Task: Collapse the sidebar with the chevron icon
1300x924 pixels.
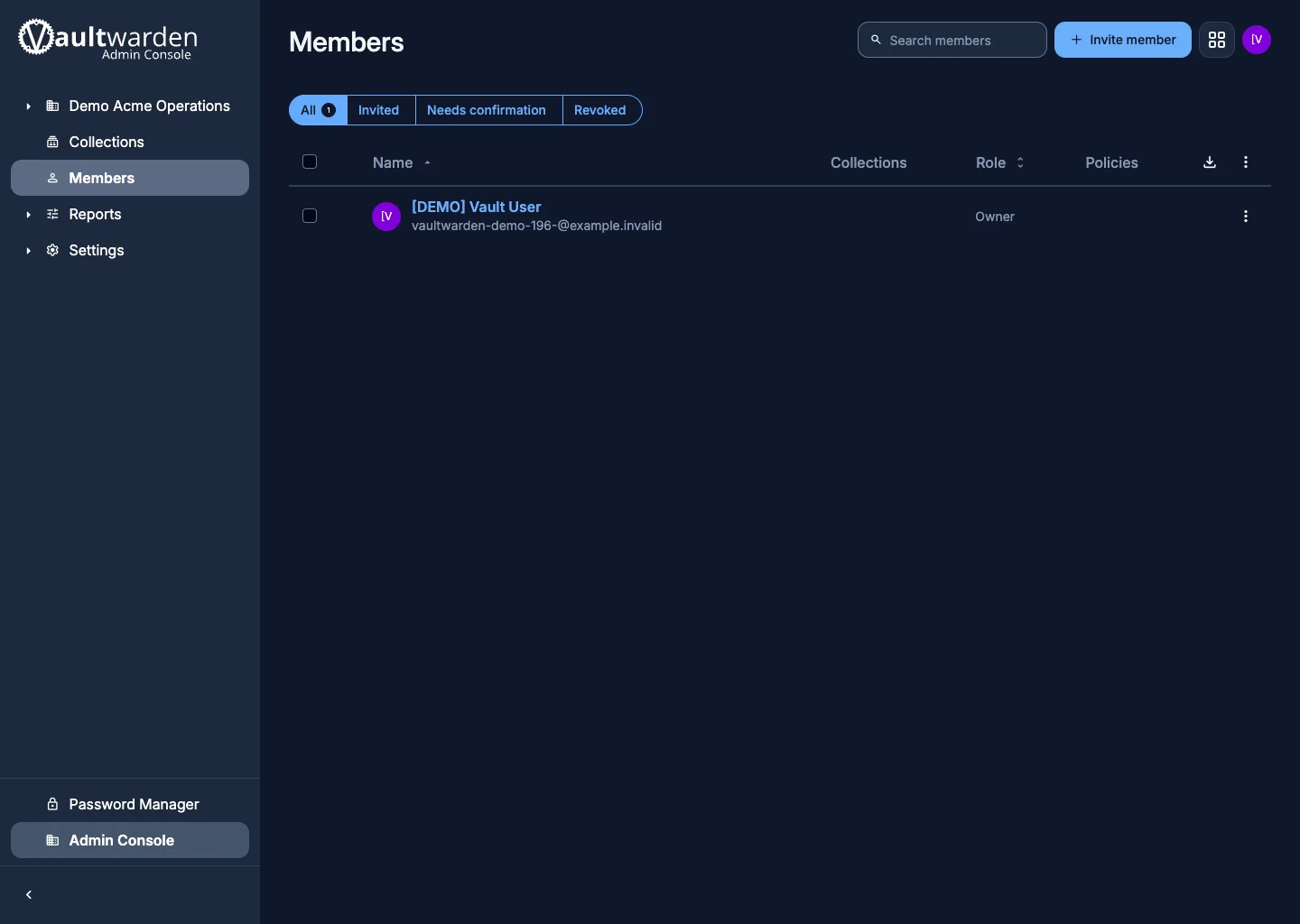Action: pyautogui.click(x=29, y=895)
